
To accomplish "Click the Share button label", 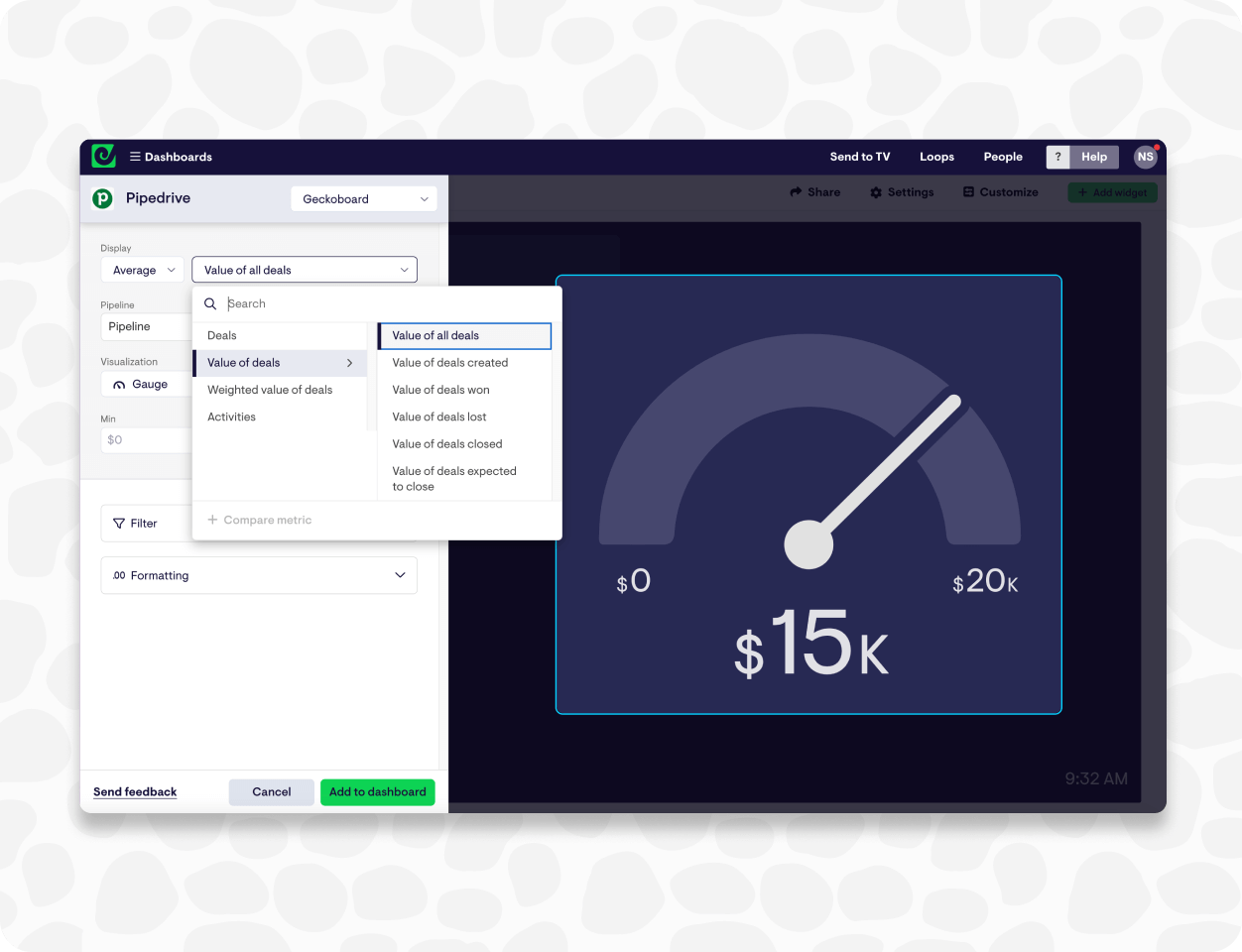I will click(823, 192).
